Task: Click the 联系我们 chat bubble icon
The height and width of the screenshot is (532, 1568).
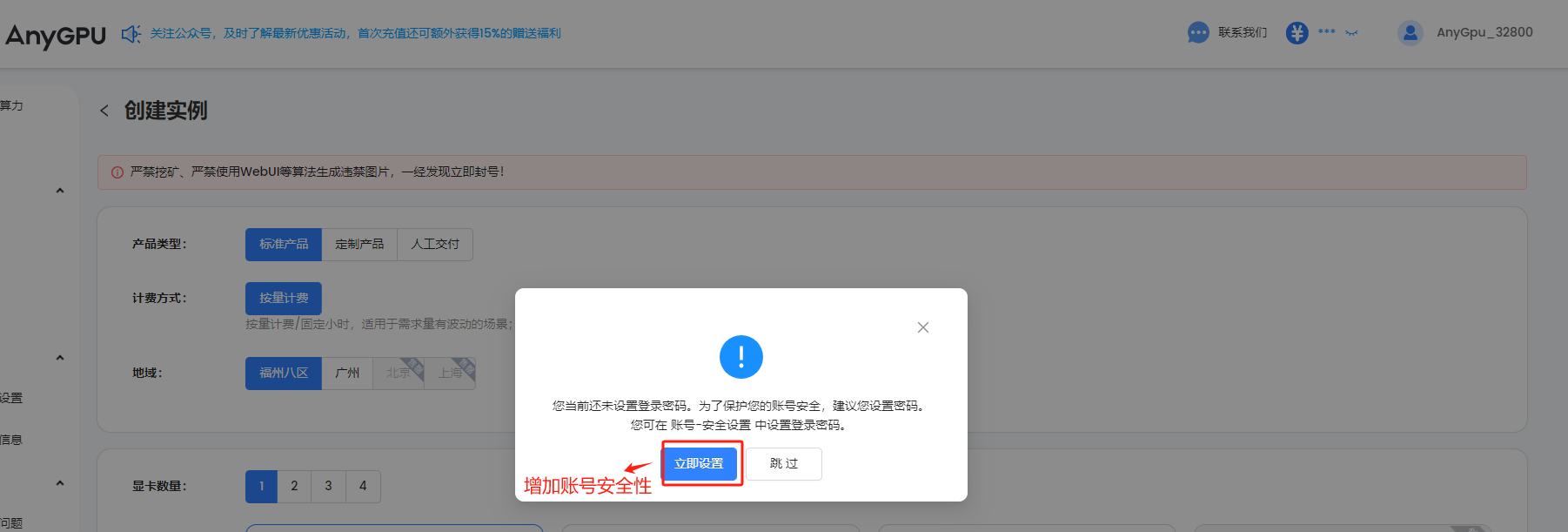Action: [1198, 33]
